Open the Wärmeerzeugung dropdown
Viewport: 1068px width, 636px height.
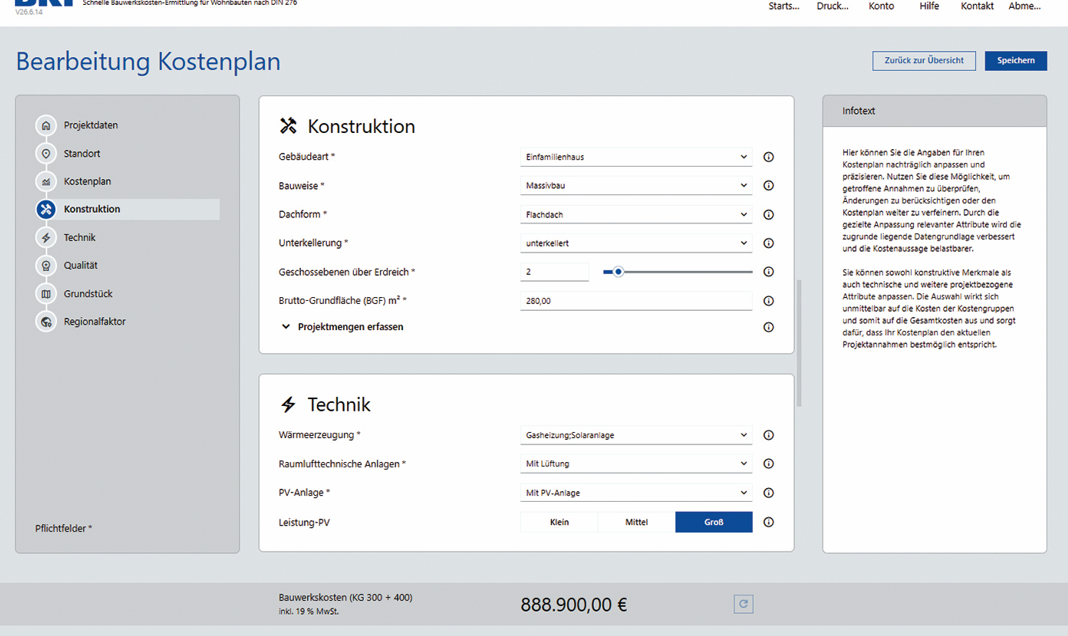point(636,435)
